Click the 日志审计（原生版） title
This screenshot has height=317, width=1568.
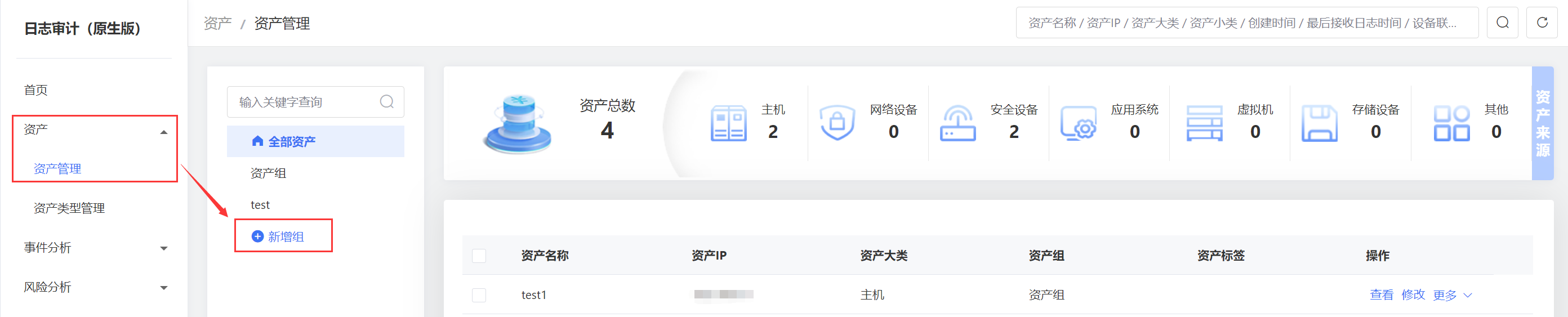83,29
